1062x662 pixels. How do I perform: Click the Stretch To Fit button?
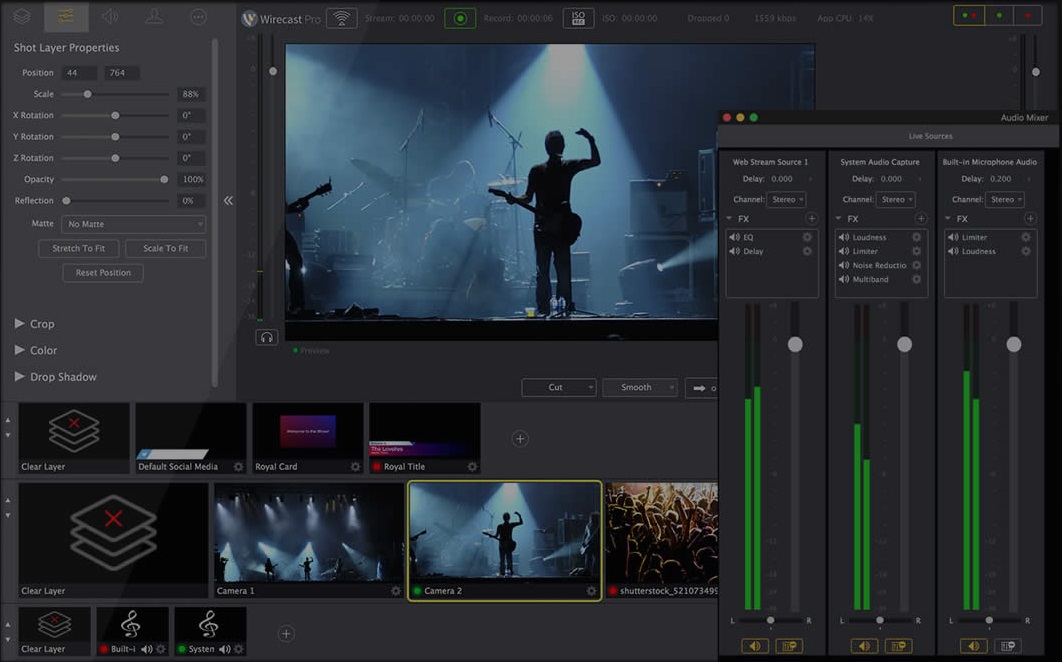point(79,249)
